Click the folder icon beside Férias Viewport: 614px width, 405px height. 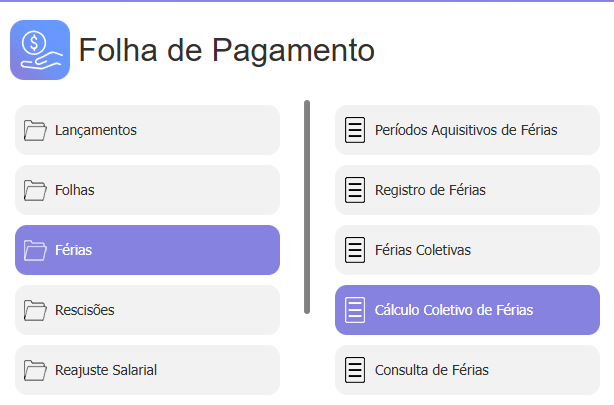coord(36,250)
